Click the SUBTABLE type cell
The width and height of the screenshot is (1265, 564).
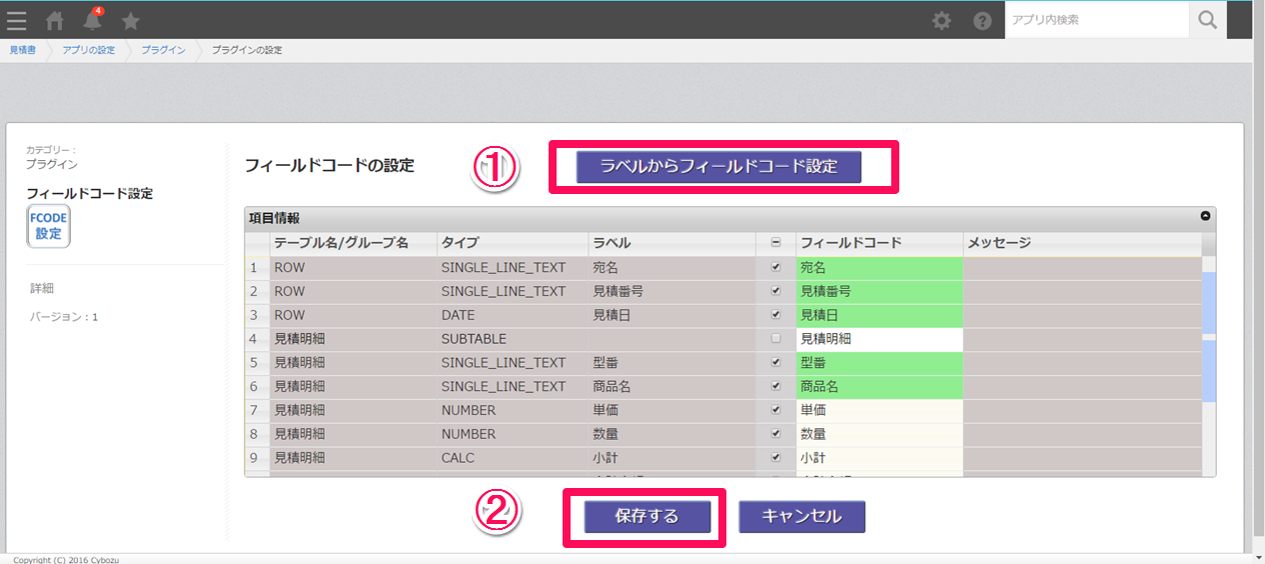(x=512, y=340)
